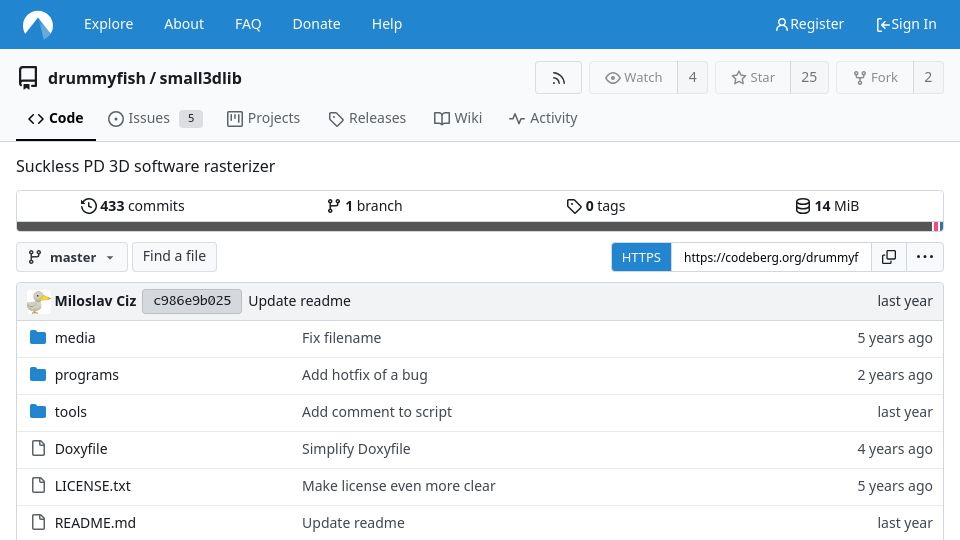View the 433 commits history
Screen dimensions: 960x540
[x=132, y=206]
